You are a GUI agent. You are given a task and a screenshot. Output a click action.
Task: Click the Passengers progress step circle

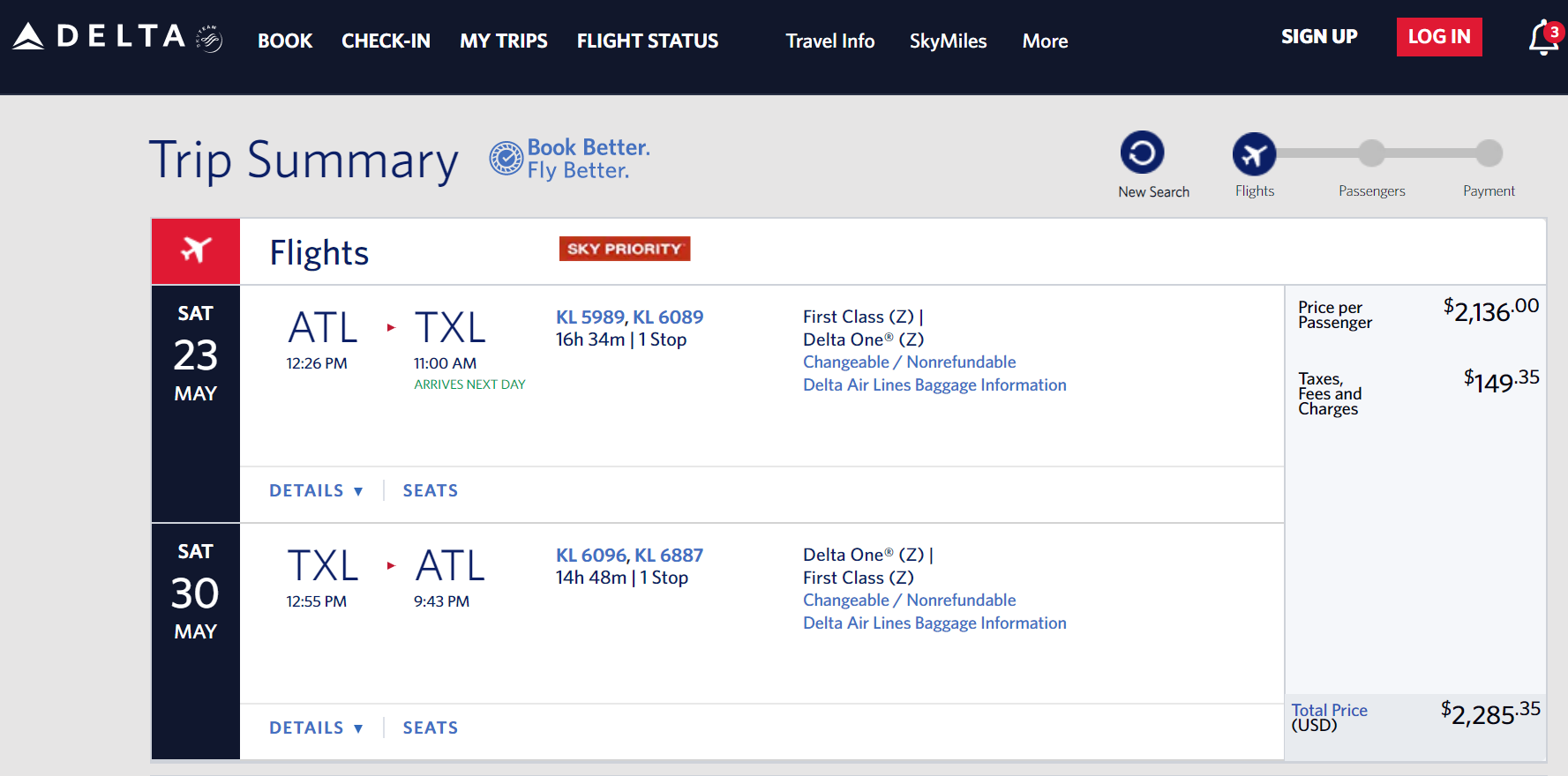tap(1371, 153)
